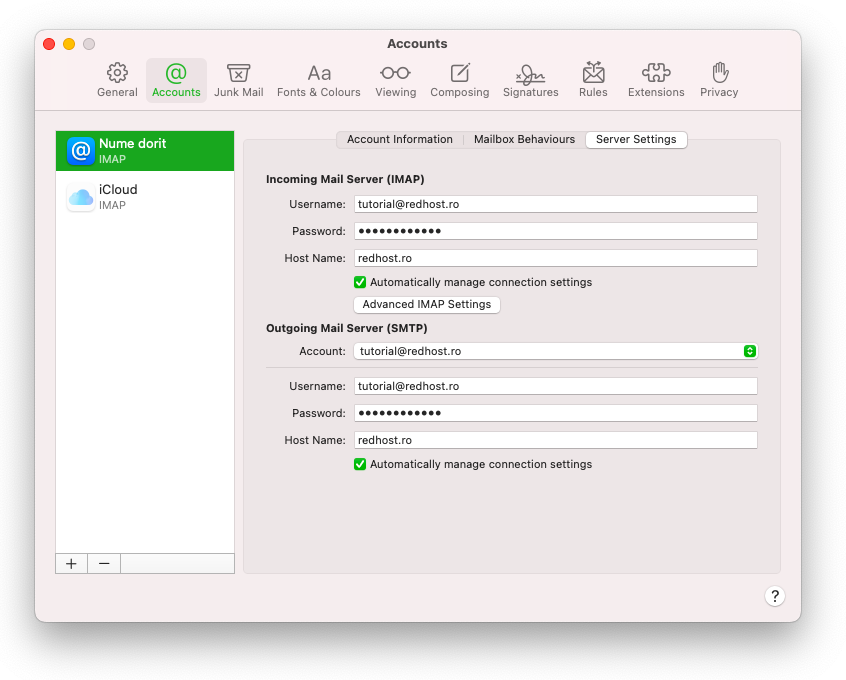Open the General preferences pane
846x680 pixels.
[x=117, y=80]
